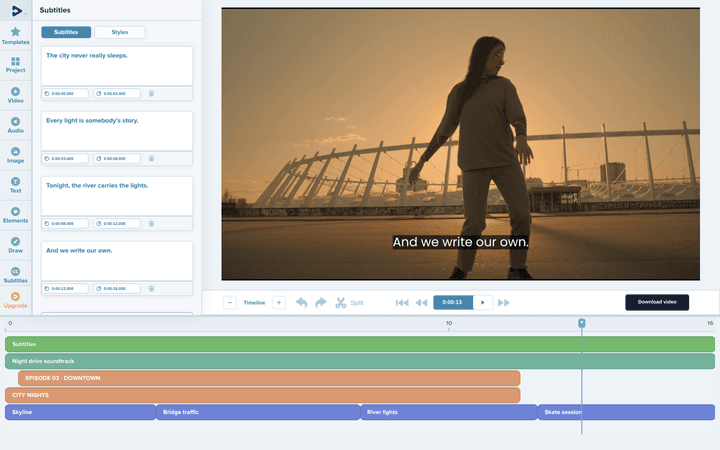Screen dimensions: 720x450
Task: Zoom in the timeline with plus button
Action: (x=279, y=303)
